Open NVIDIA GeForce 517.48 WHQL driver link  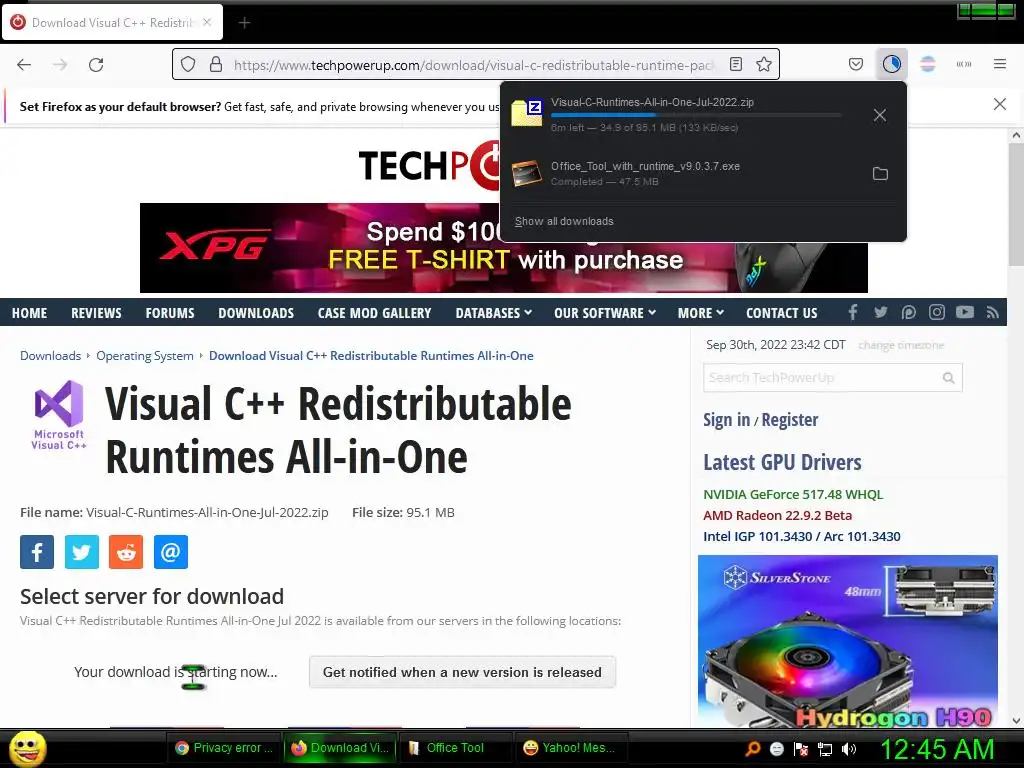793,494
